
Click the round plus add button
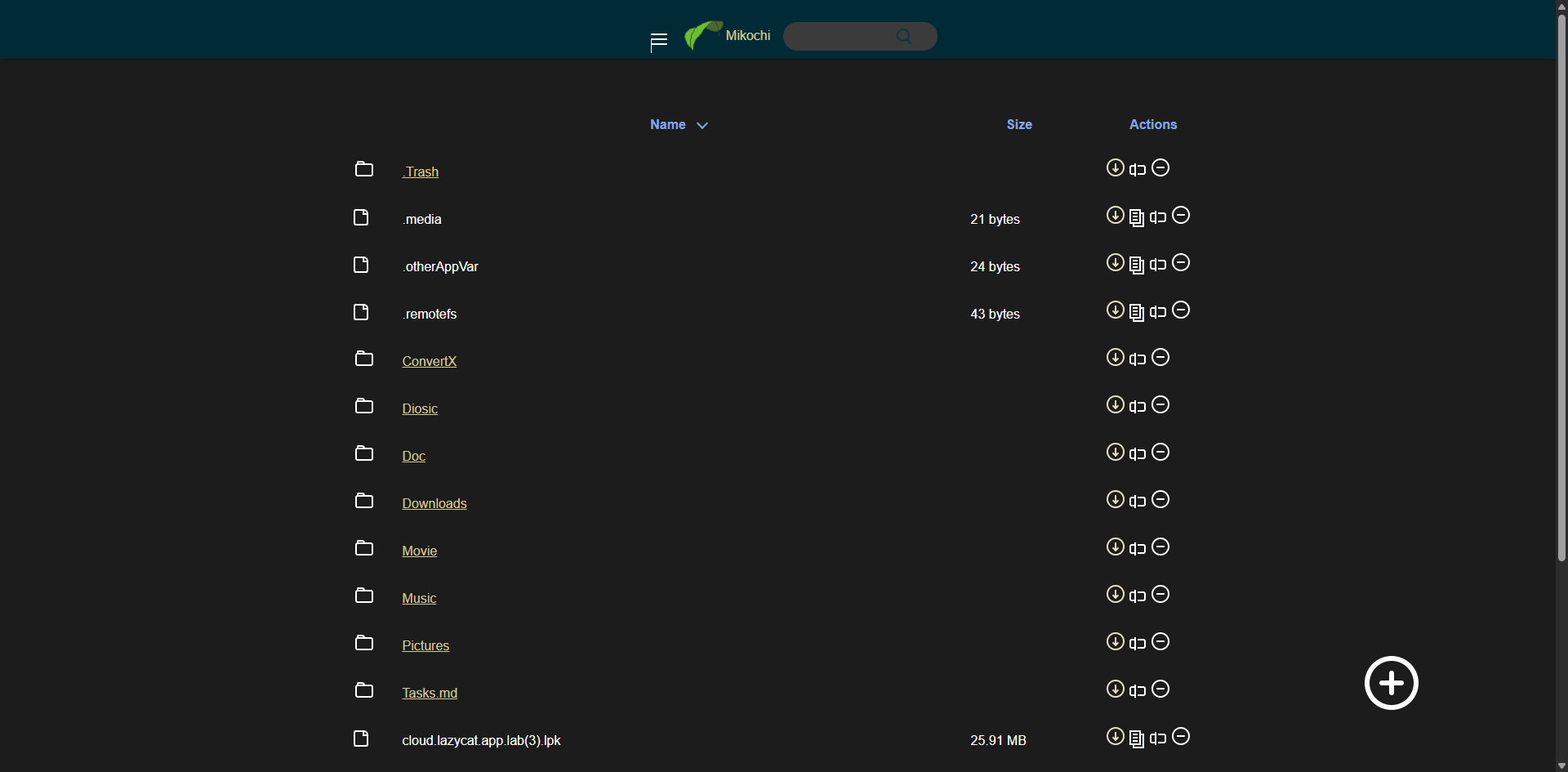1392,683
